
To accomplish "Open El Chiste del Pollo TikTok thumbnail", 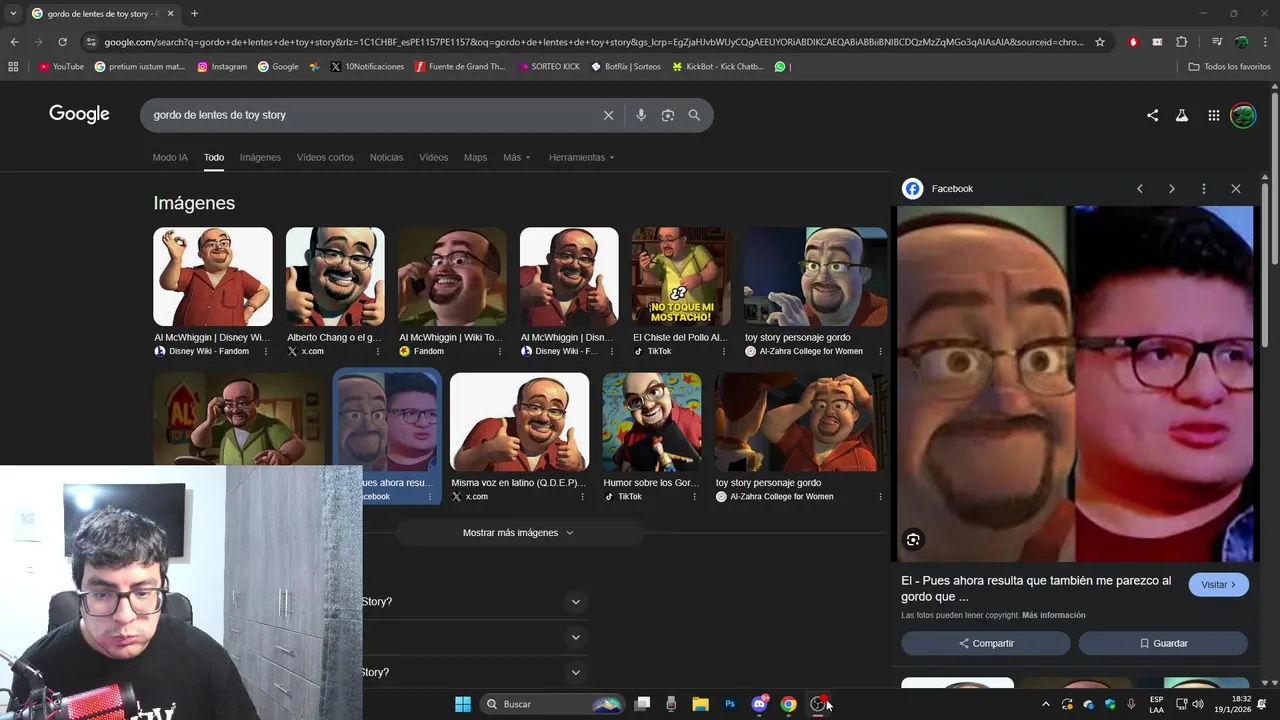I will coord(681,276).
